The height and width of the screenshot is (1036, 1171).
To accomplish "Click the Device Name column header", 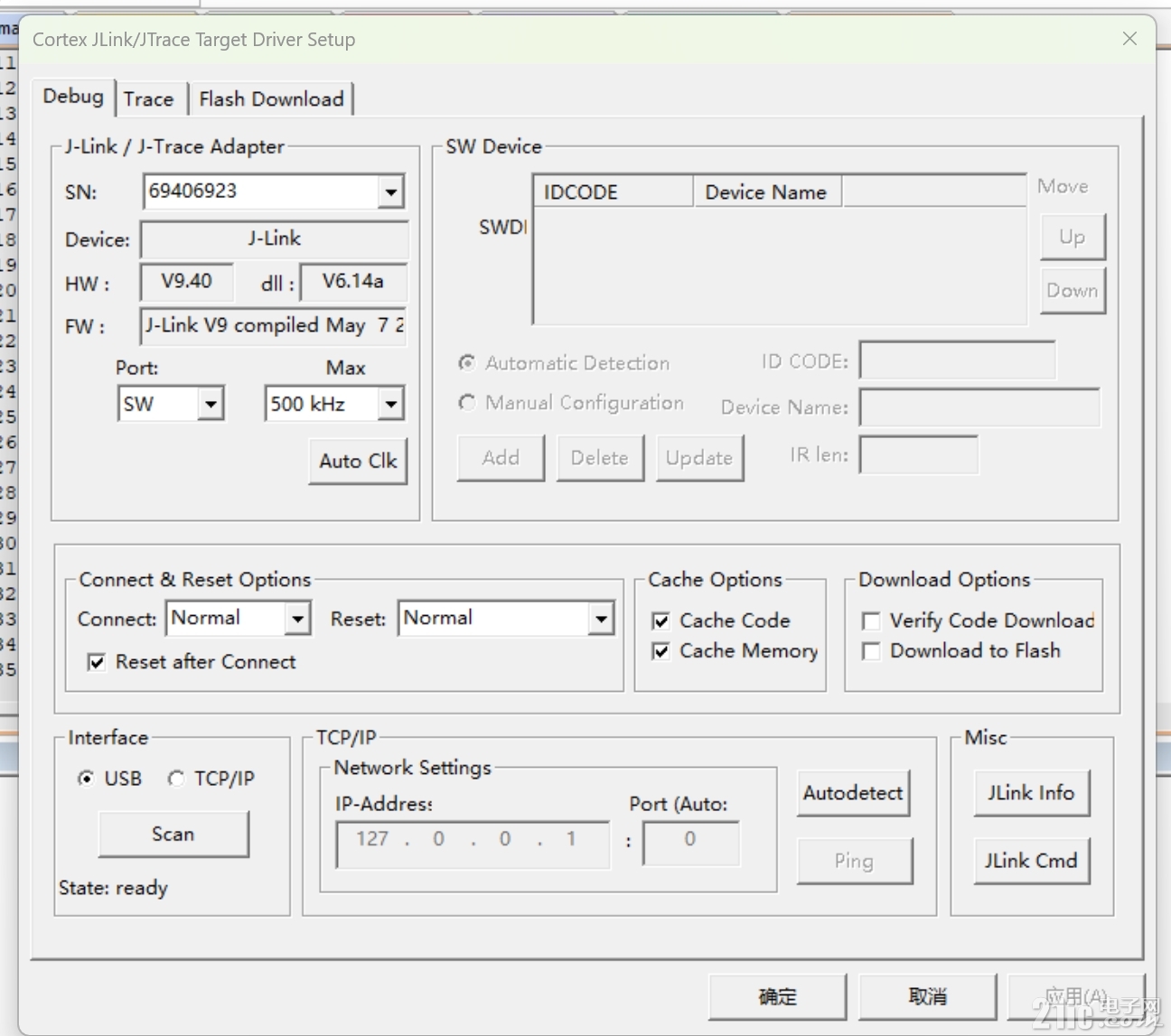I will 768,192.
